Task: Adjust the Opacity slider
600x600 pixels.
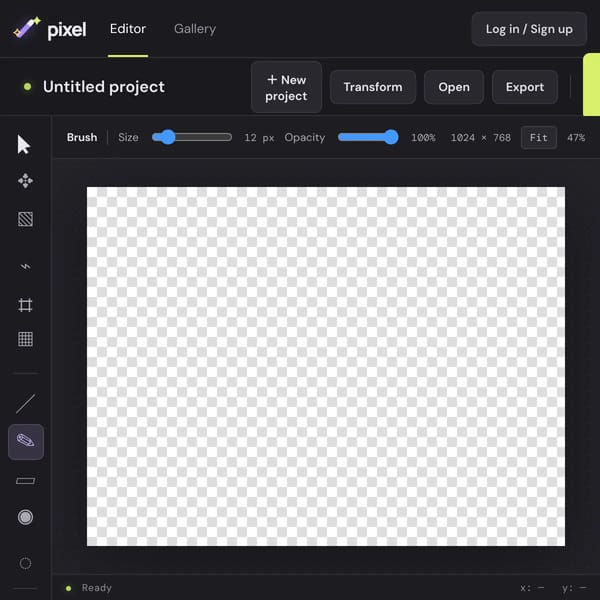Action: click(x=368, y=137)
